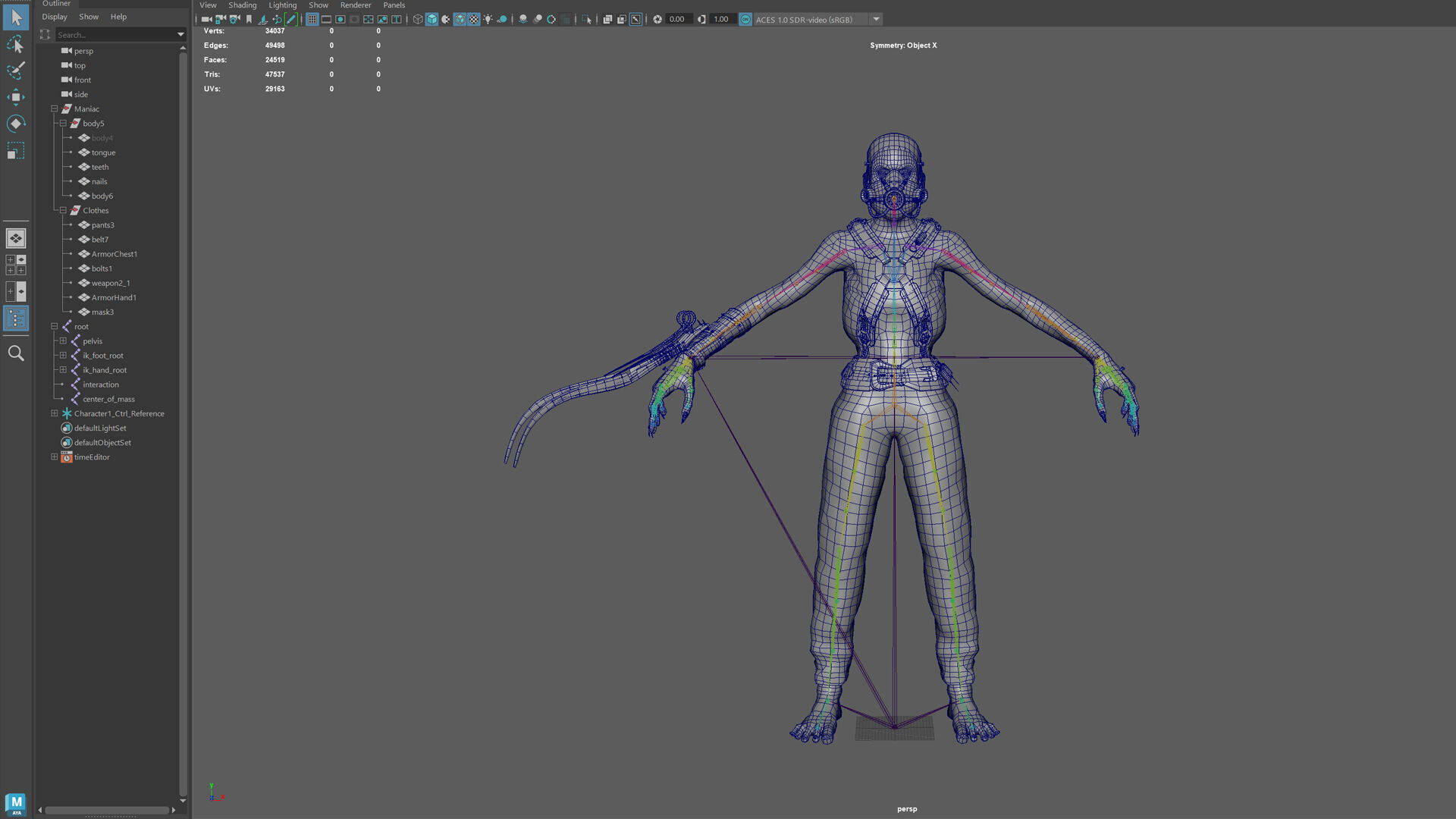Lock the current camera
The height and width of the screenshot is (819, 1456).
pyautogui.click(x=221, y=19)
